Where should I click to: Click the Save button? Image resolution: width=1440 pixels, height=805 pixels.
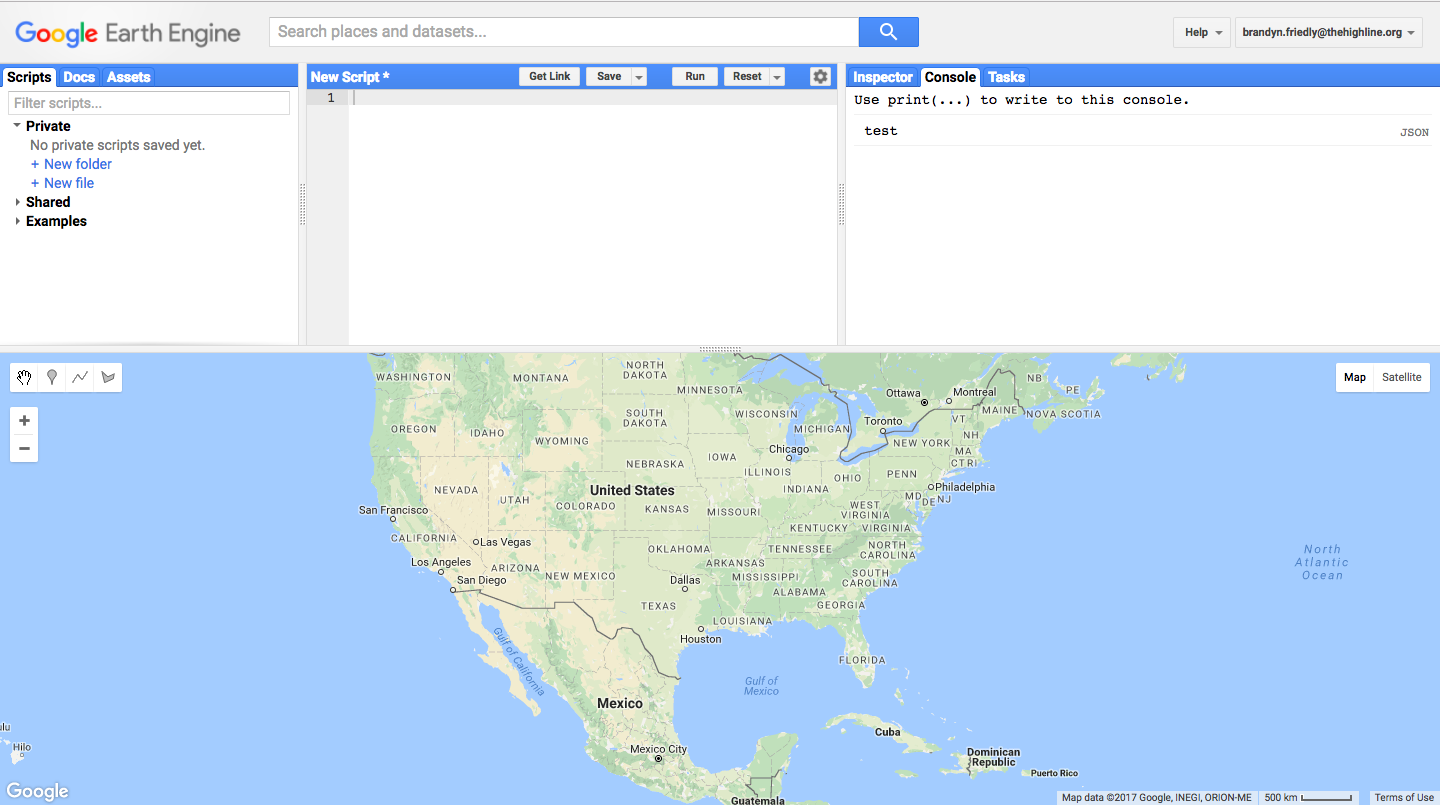(609, 76)
